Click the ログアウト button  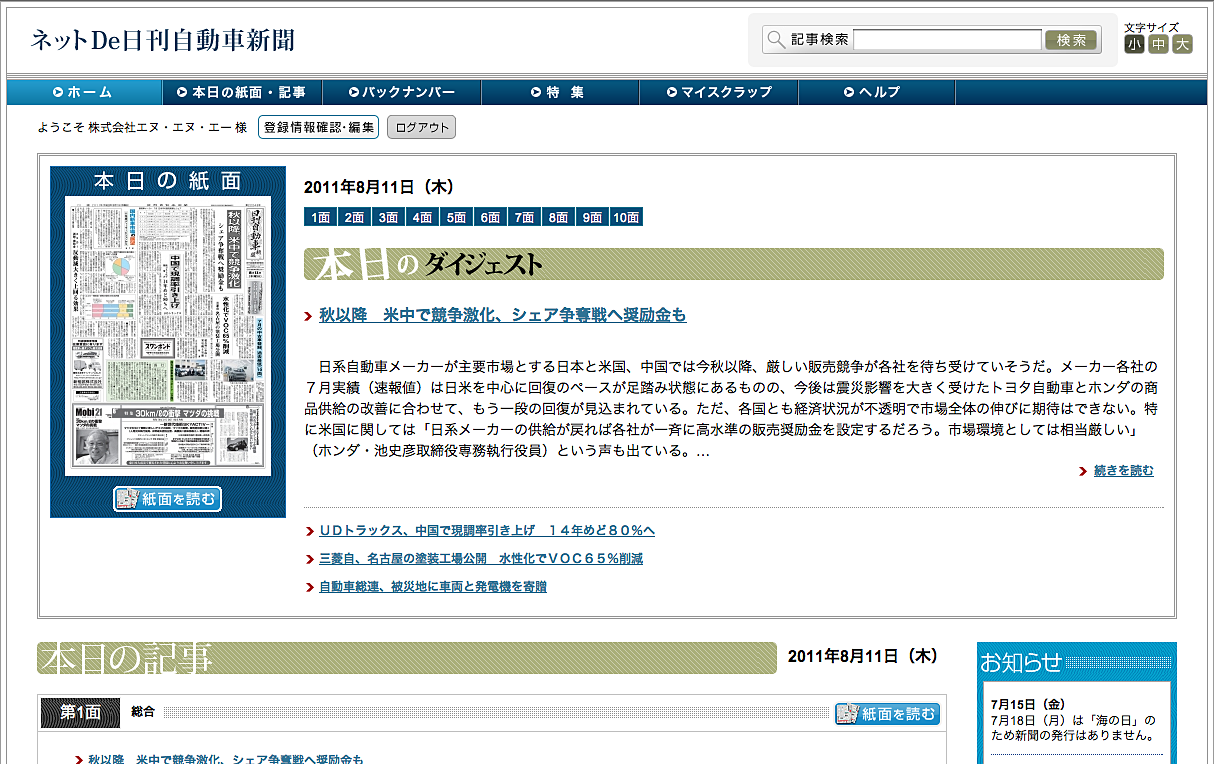[421, 127]
